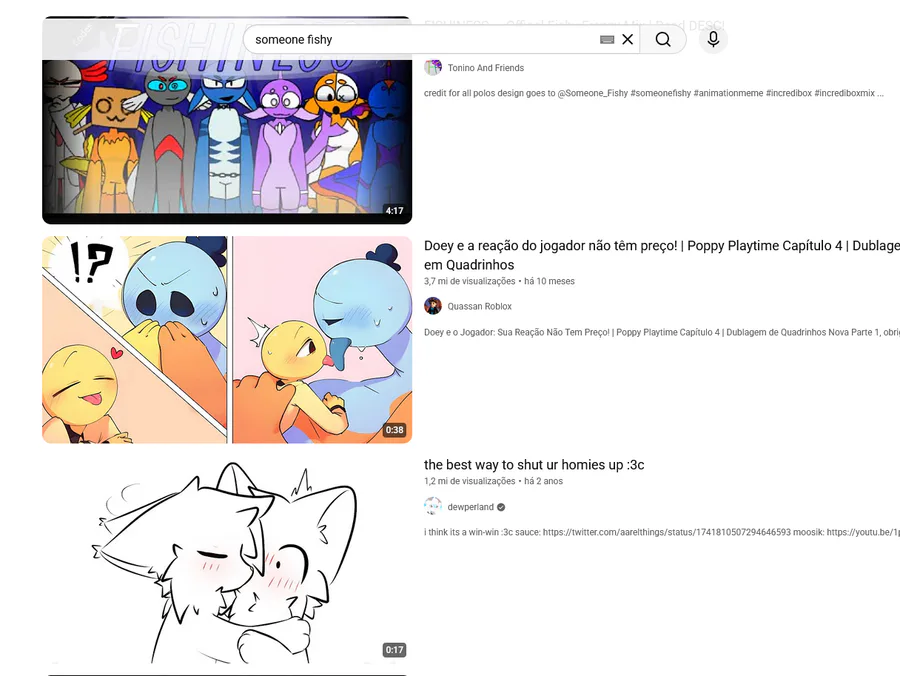Click description 'Doey e o Jogador: Sua Reação'

click(x=662, y=332)
